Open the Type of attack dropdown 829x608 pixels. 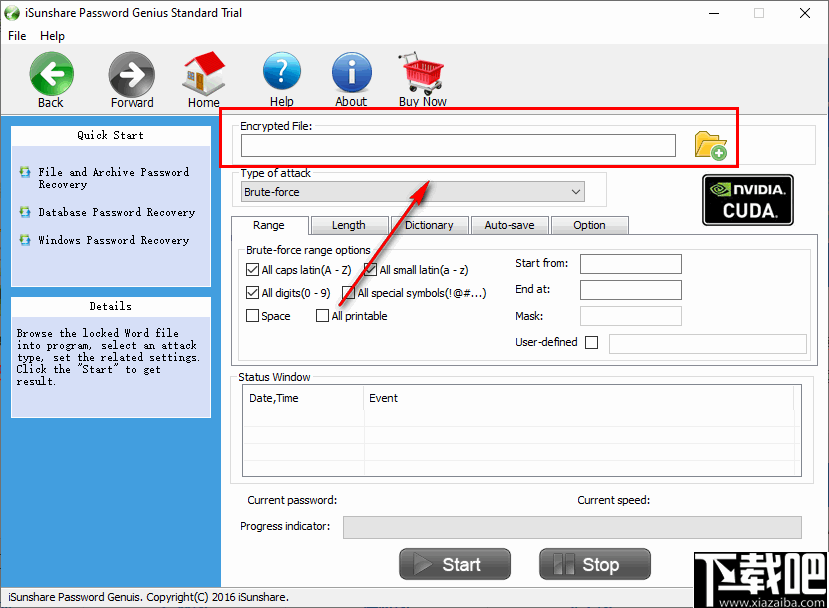pyautogui.click(x=413, y=192)
